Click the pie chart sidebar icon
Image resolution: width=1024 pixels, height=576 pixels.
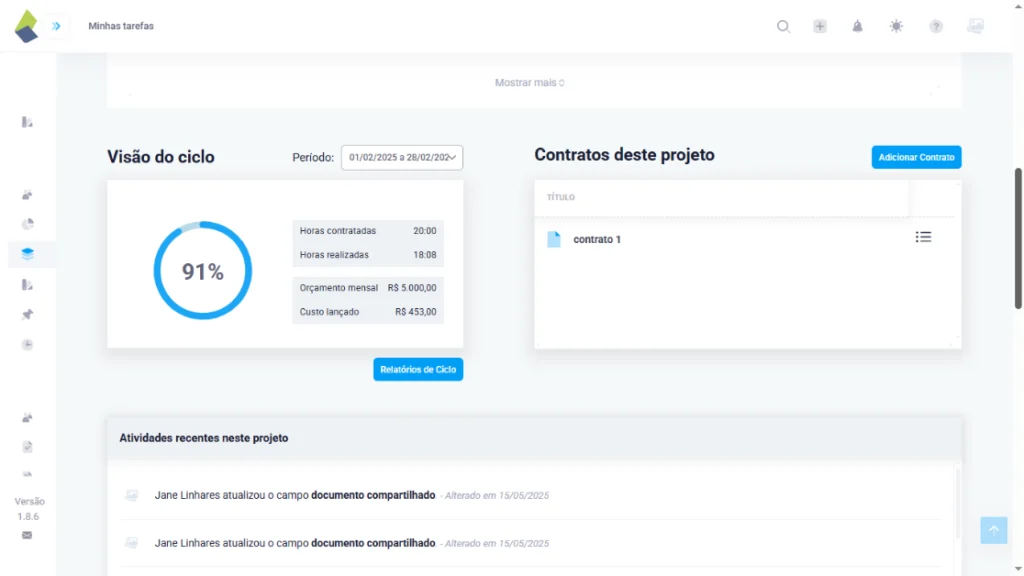pos(28,224)
